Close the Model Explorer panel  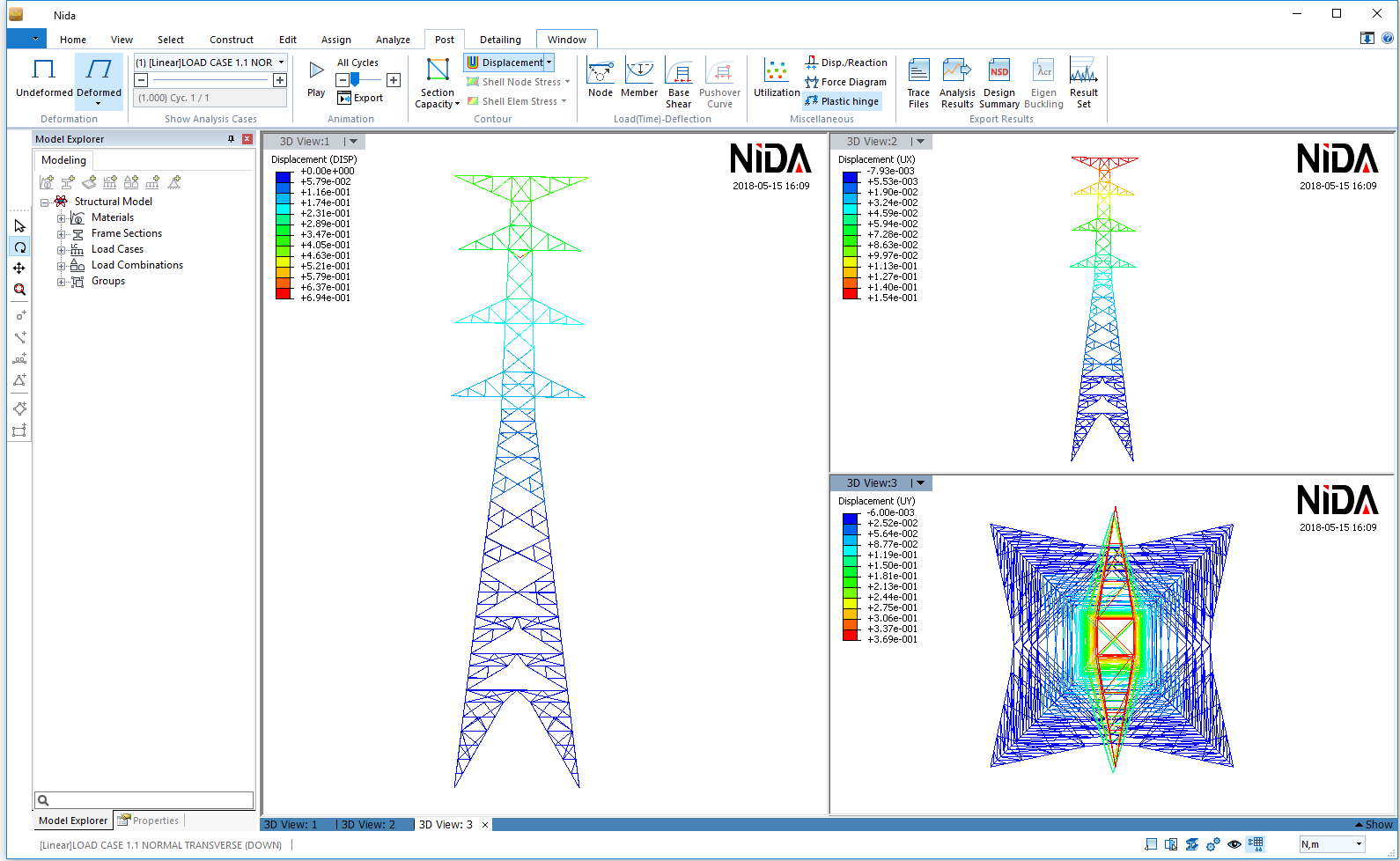[x=247, y=139]
